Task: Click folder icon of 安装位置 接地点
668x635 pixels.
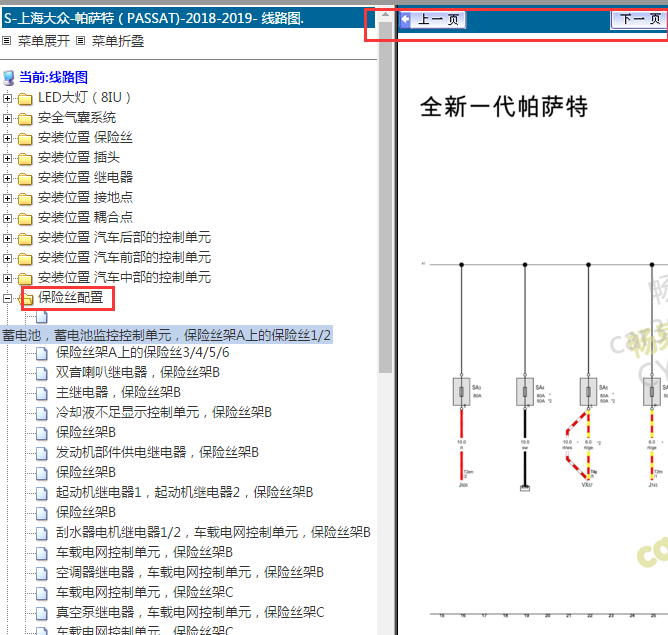Action: coord(25,199)
